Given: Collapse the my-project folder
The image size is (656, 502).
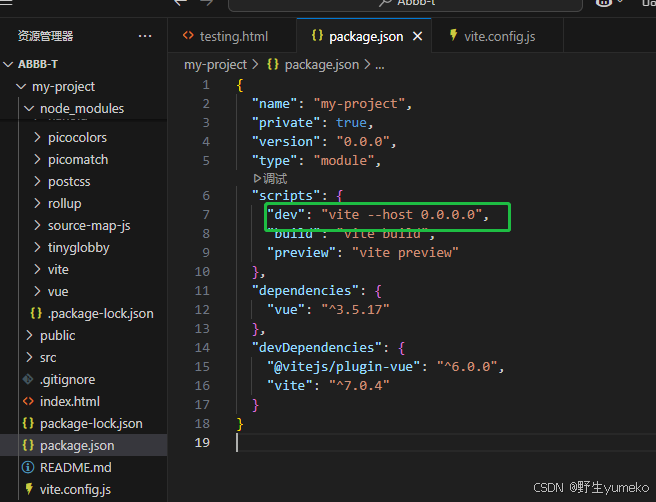Looking at the screenshot, I should pyautogui.click(x=21, y=86).
